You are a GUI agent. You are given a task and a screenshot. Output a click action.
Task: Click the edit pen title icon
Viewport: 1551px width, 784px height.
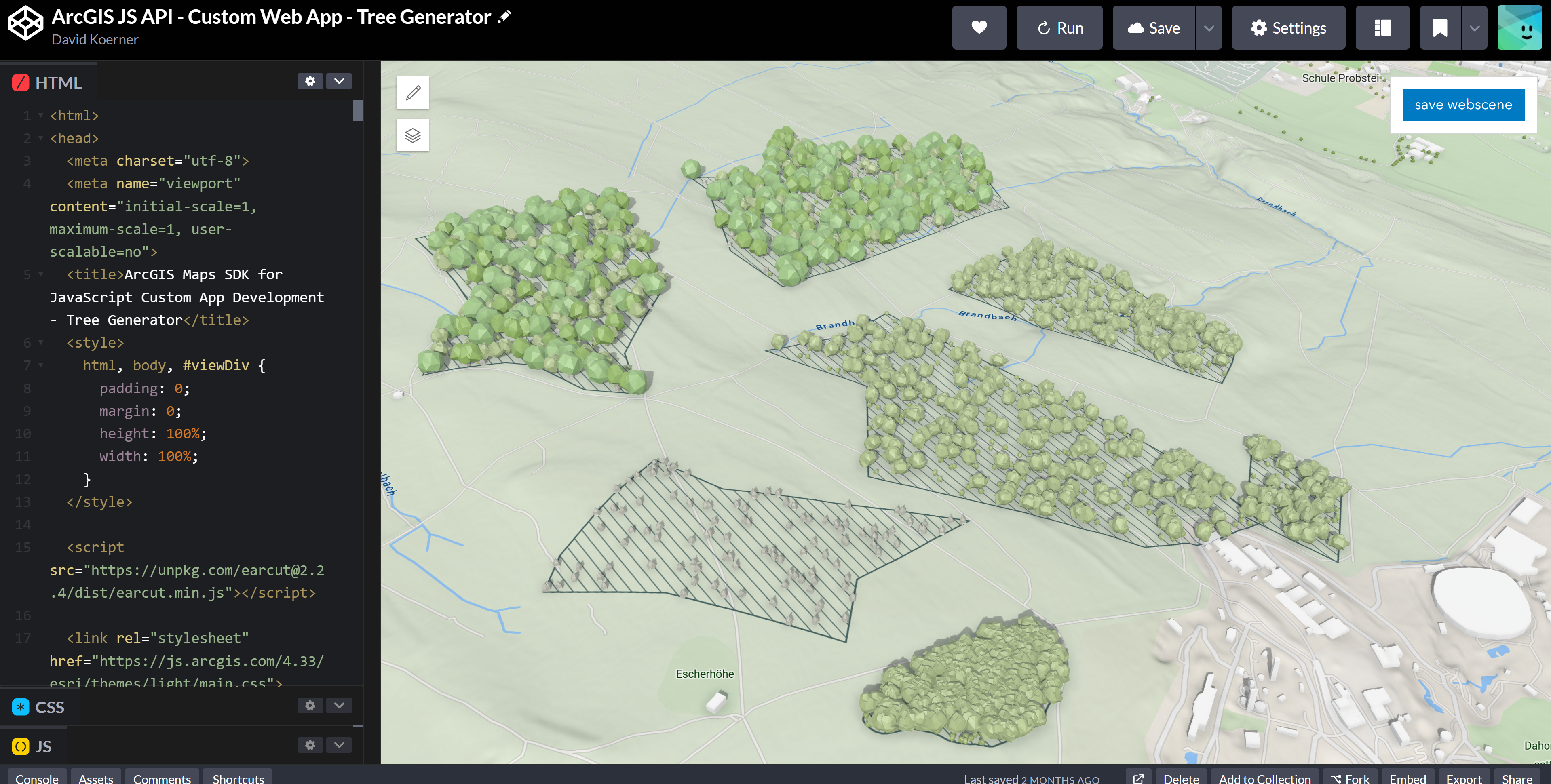(x=504, y=17)
